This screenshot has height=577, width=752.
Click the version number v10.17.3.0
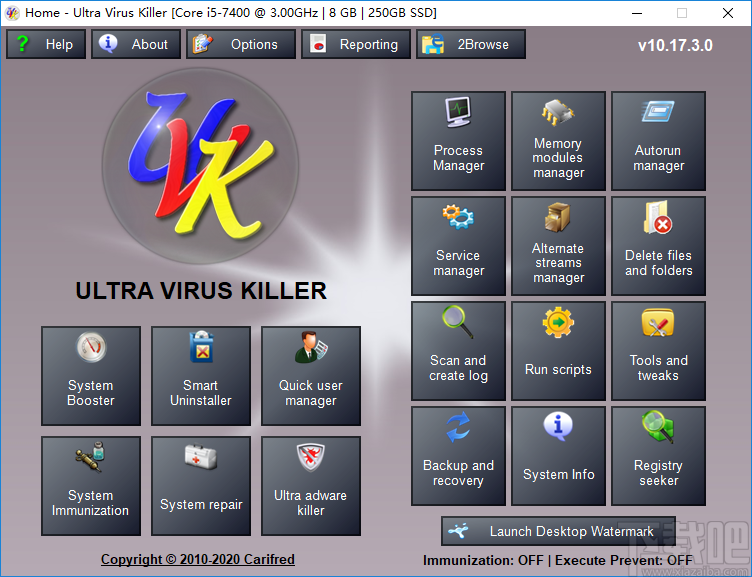coord(675,46)
